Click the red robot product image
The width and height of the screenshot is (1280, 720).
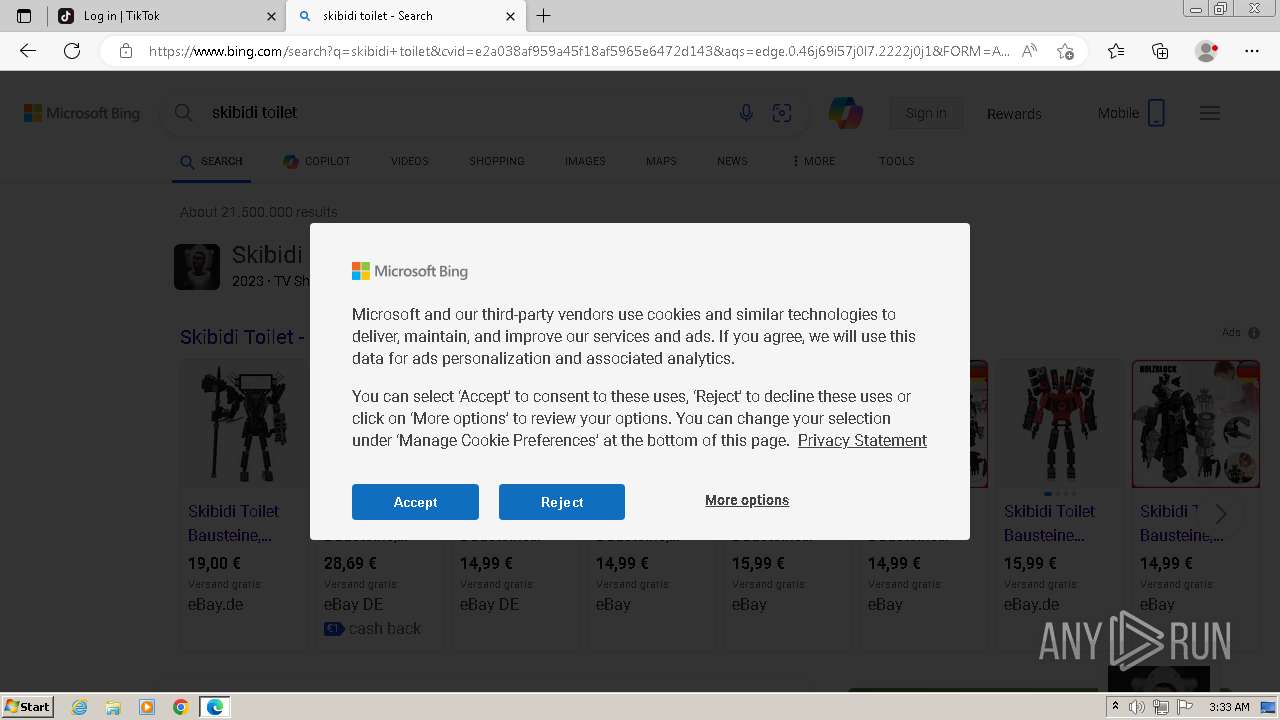coord(1058,425)
